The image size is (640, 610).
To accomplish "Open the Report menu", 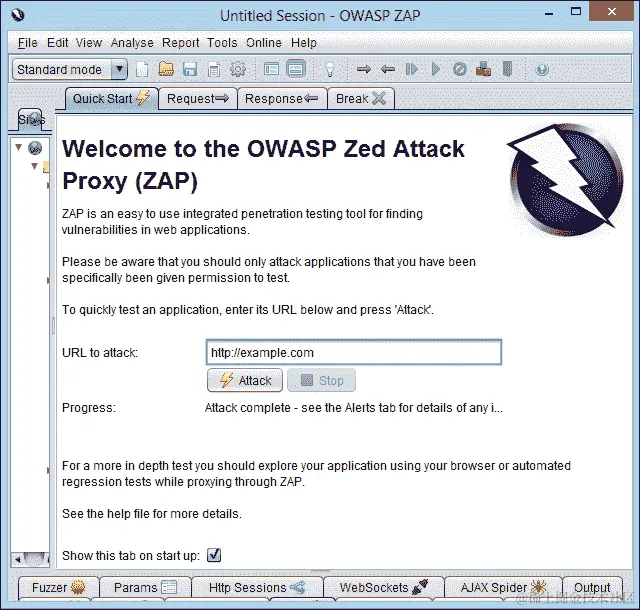I will pos(180,43).
